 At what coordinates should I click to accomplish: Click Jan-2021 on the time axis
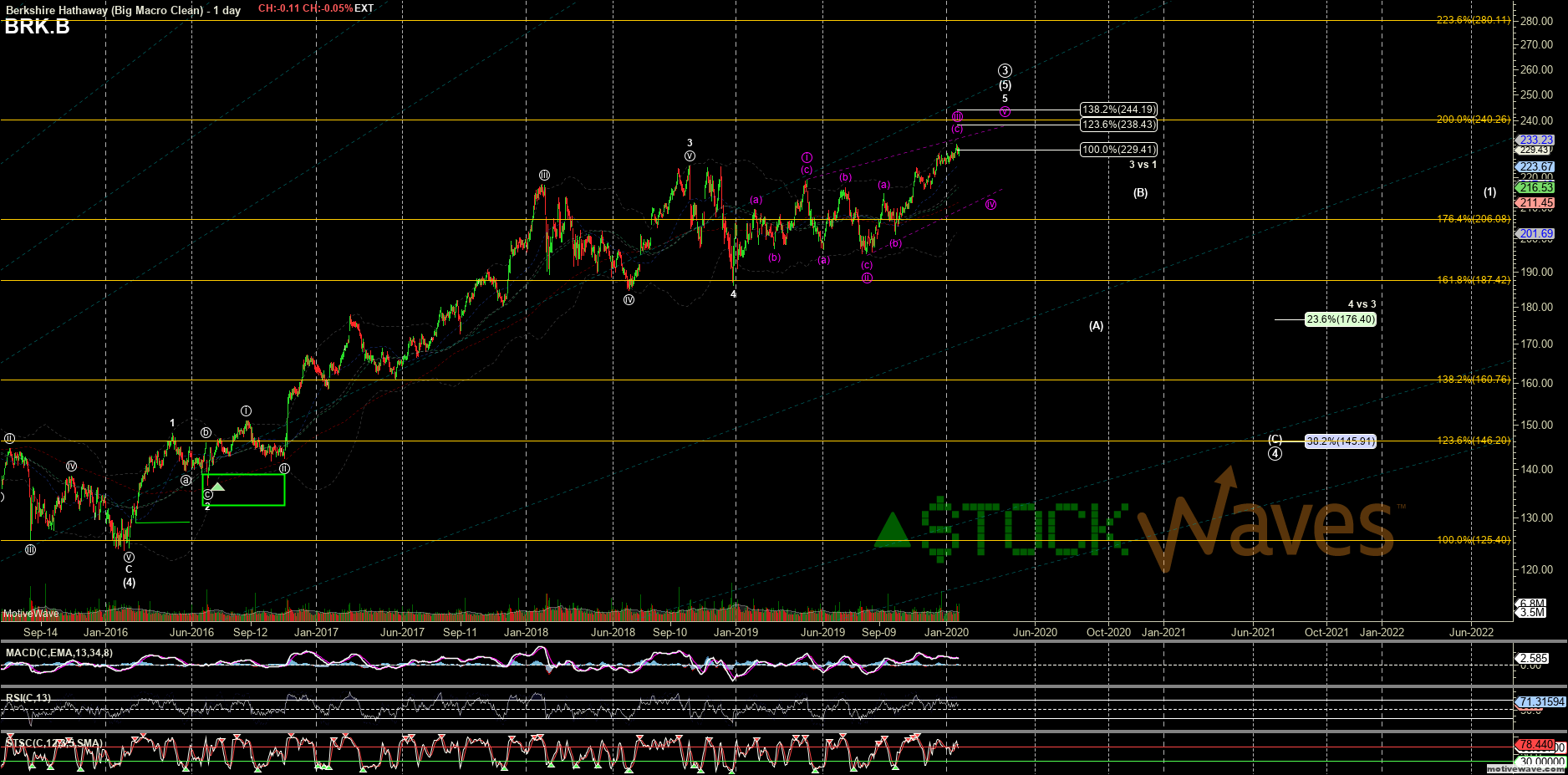pos(1163,633)
